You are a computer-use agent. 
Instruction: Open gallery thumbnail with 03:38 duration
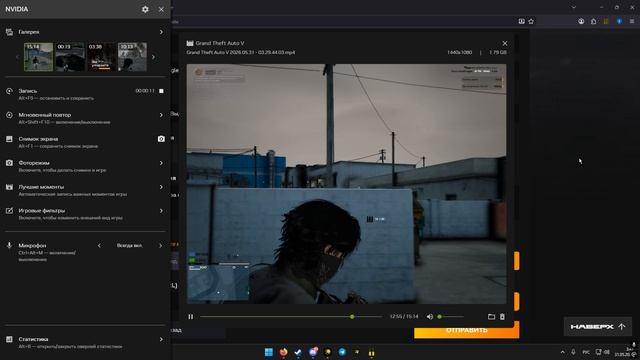pyautogui.click(x=101, y=57)
